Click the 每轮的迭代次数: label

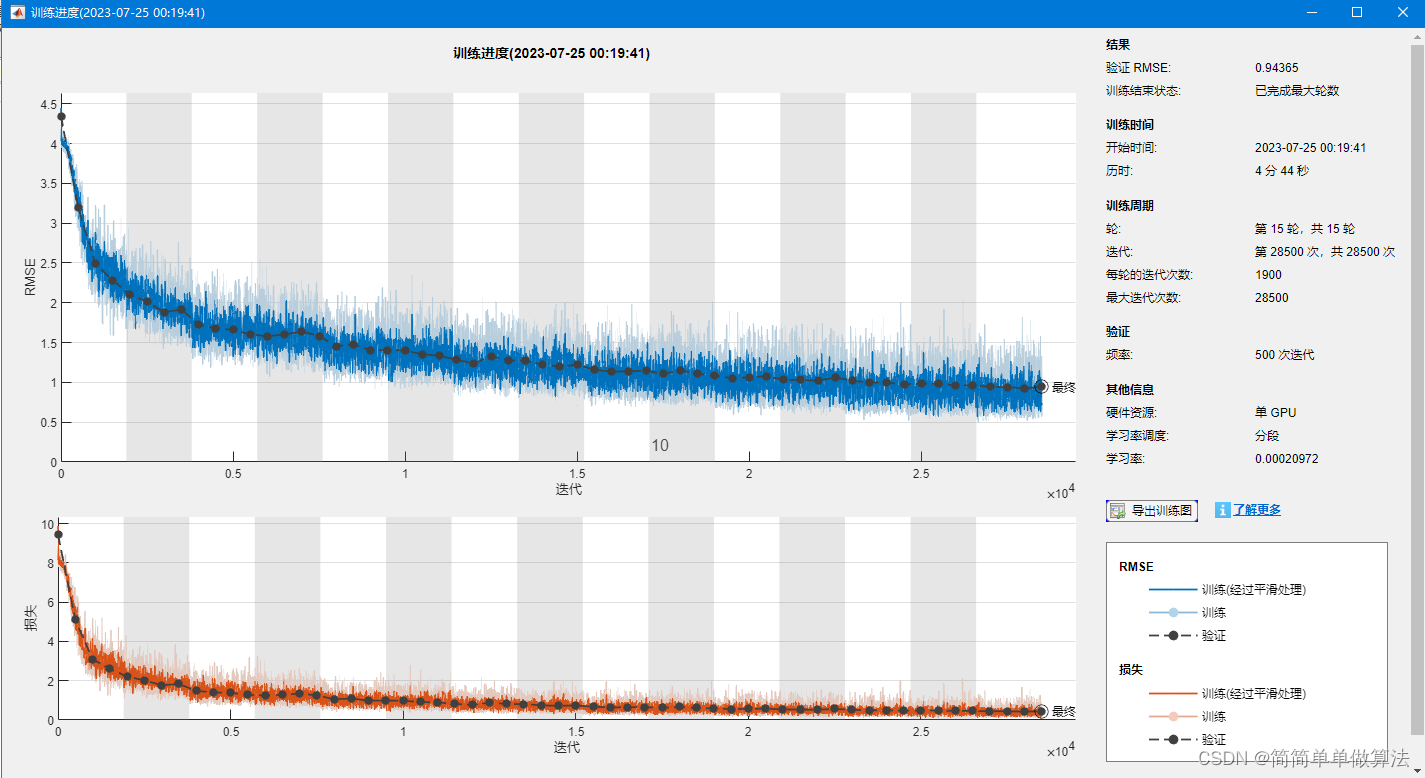click(x=1149, y=275)
